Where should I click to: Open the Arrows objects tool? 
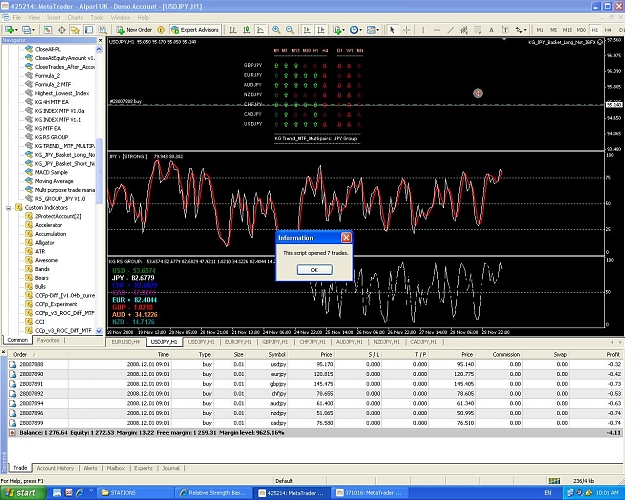518,30
